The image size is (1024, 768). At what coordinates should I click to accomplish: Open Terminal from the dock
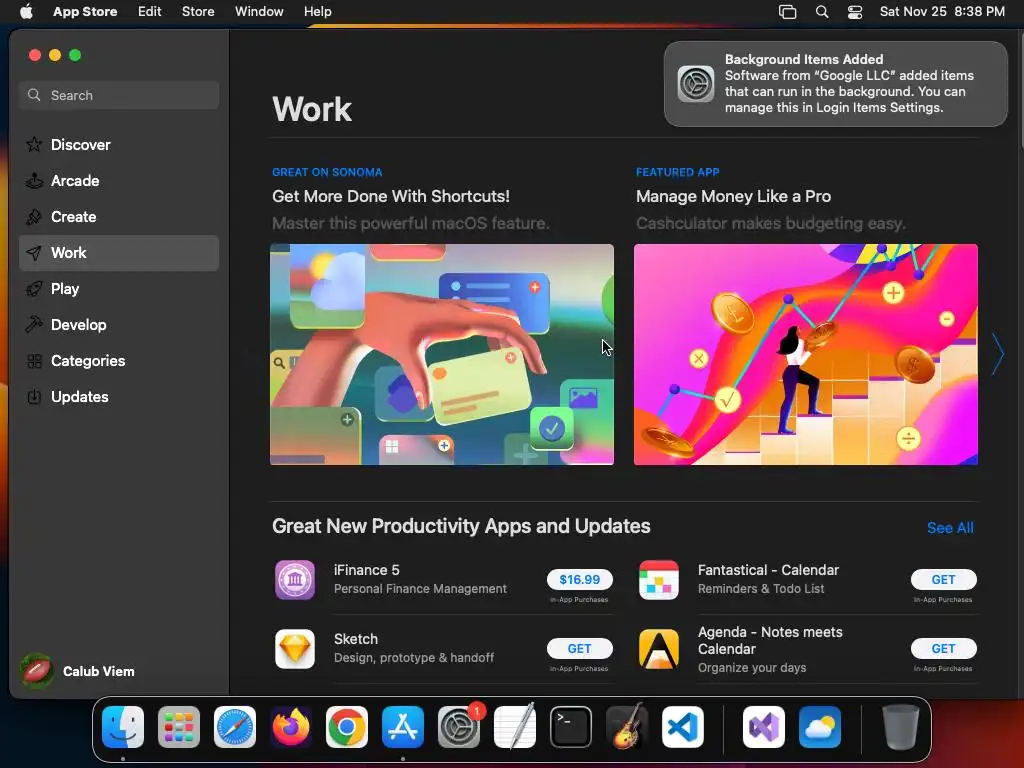571,726
